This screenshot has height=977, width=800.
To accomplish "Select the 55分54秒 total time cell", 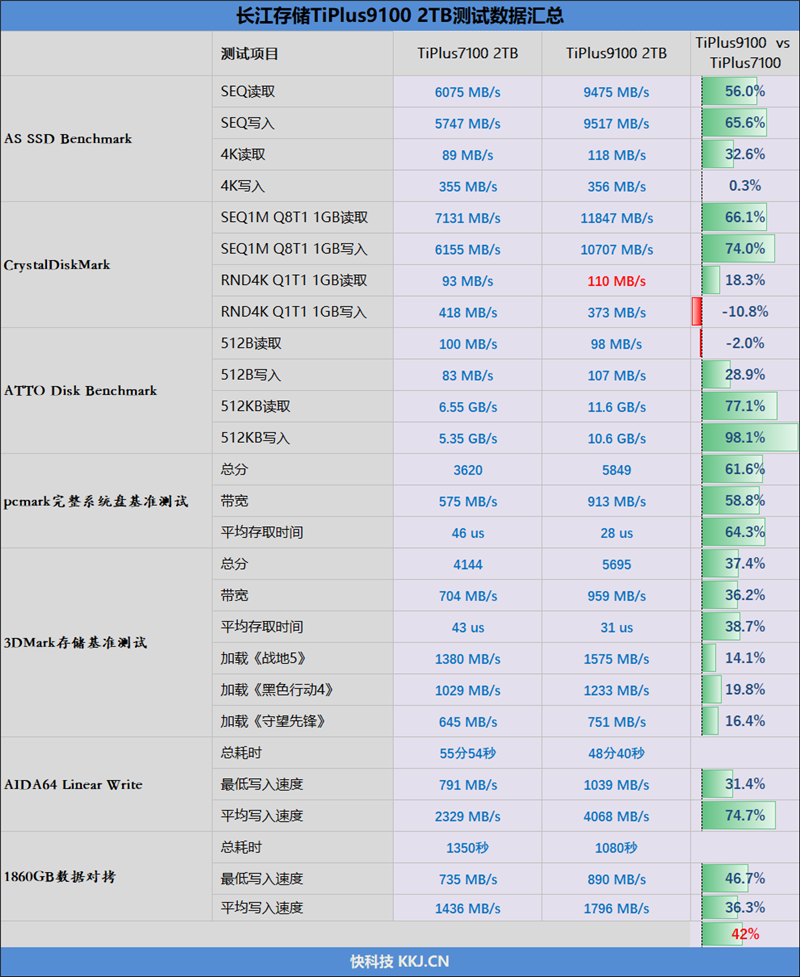I will coord(468,753).
